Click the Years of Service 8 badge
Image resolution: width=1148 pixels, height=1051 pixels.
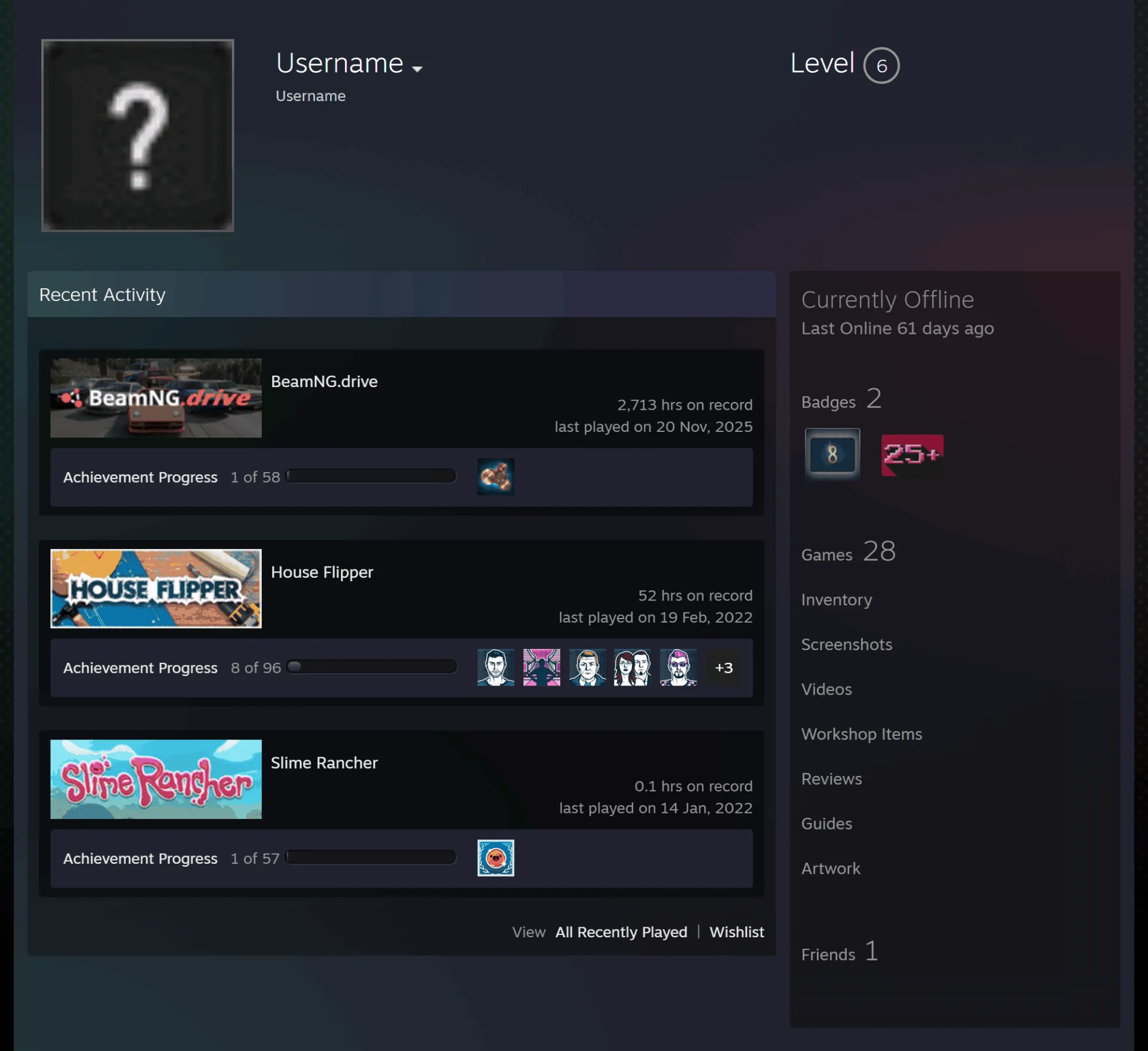click(x=832, y=454)
